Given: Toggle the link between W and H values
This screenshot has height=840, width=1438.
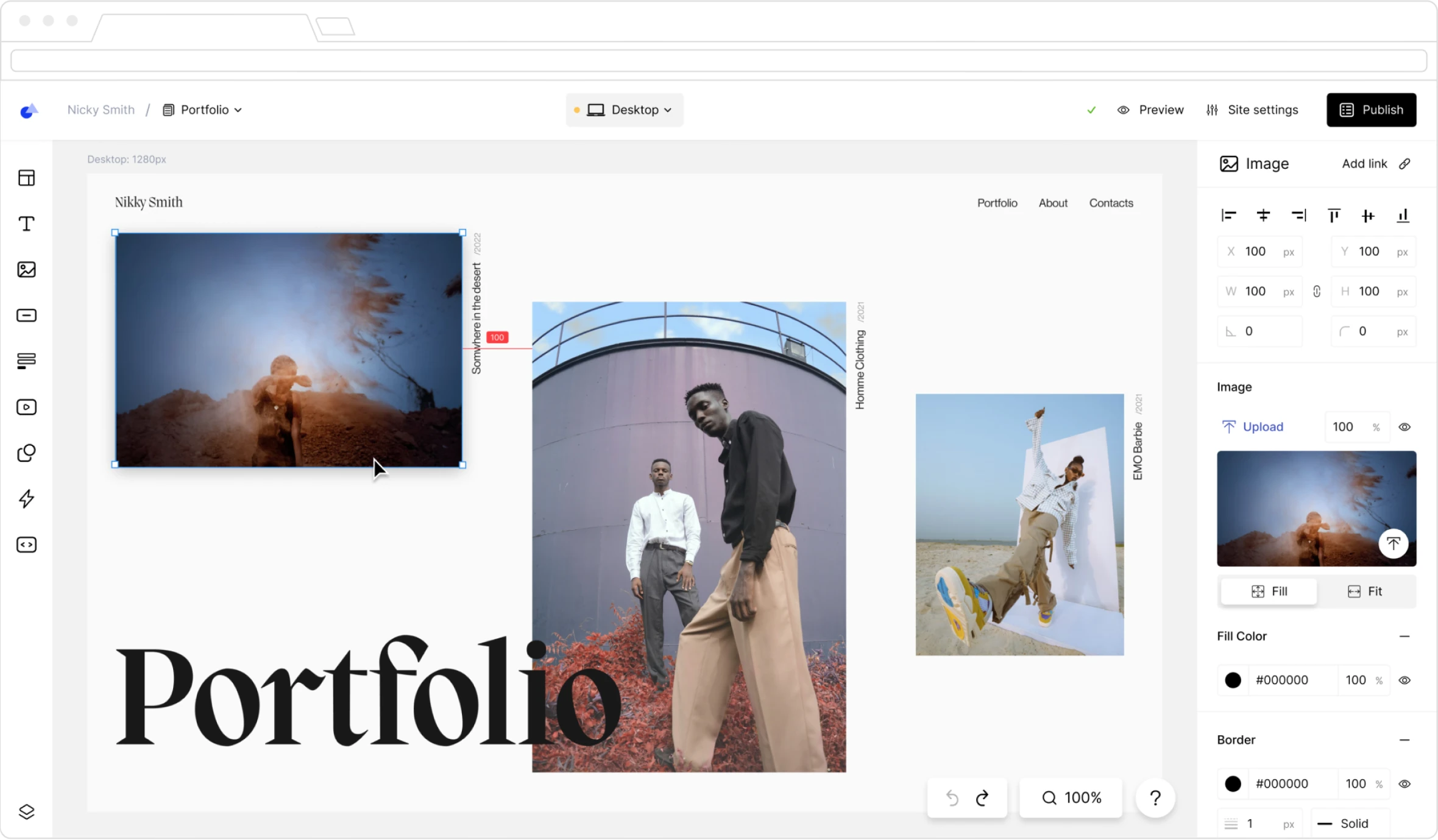Looking at the screenshot, I should pos(1317,291).
